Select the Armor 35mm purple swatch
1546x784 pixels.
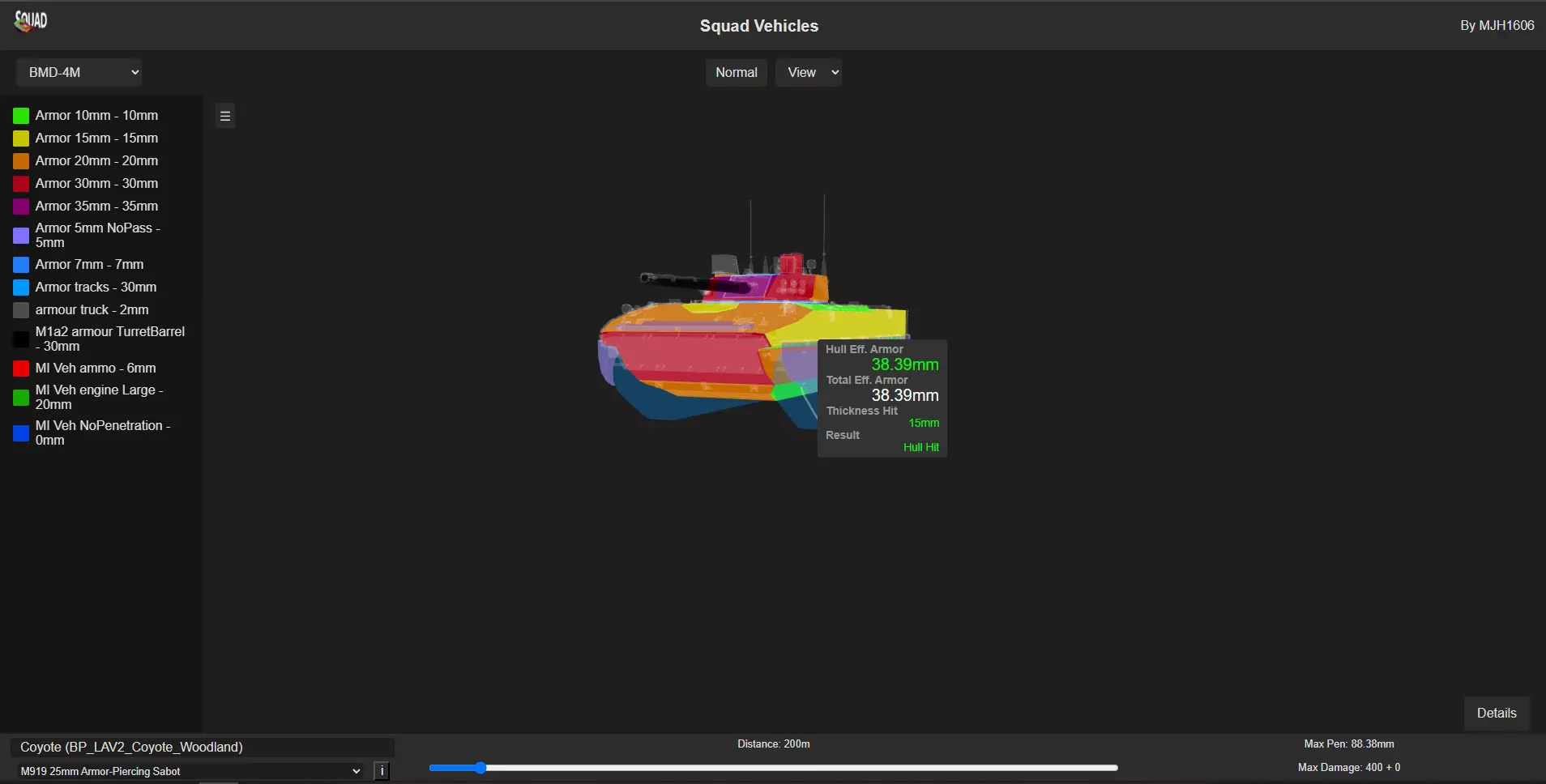[x=21, y=207]
